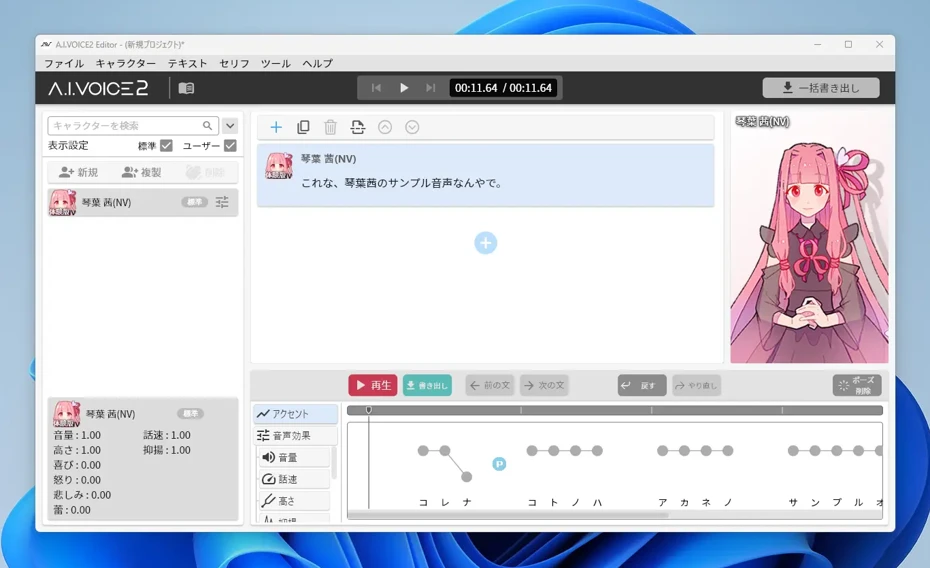Open the ファイル menu

[64, 63]
